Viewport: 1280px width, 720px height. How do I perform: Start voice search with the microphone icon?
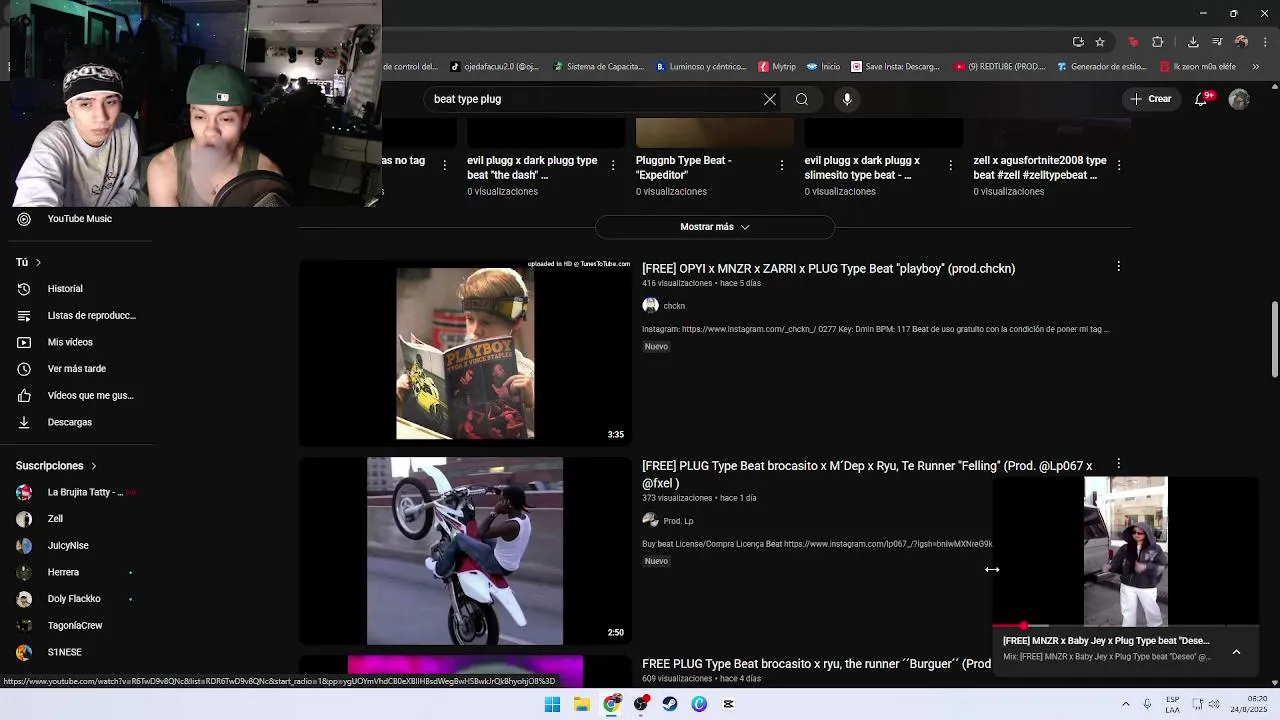coord(847,99)
